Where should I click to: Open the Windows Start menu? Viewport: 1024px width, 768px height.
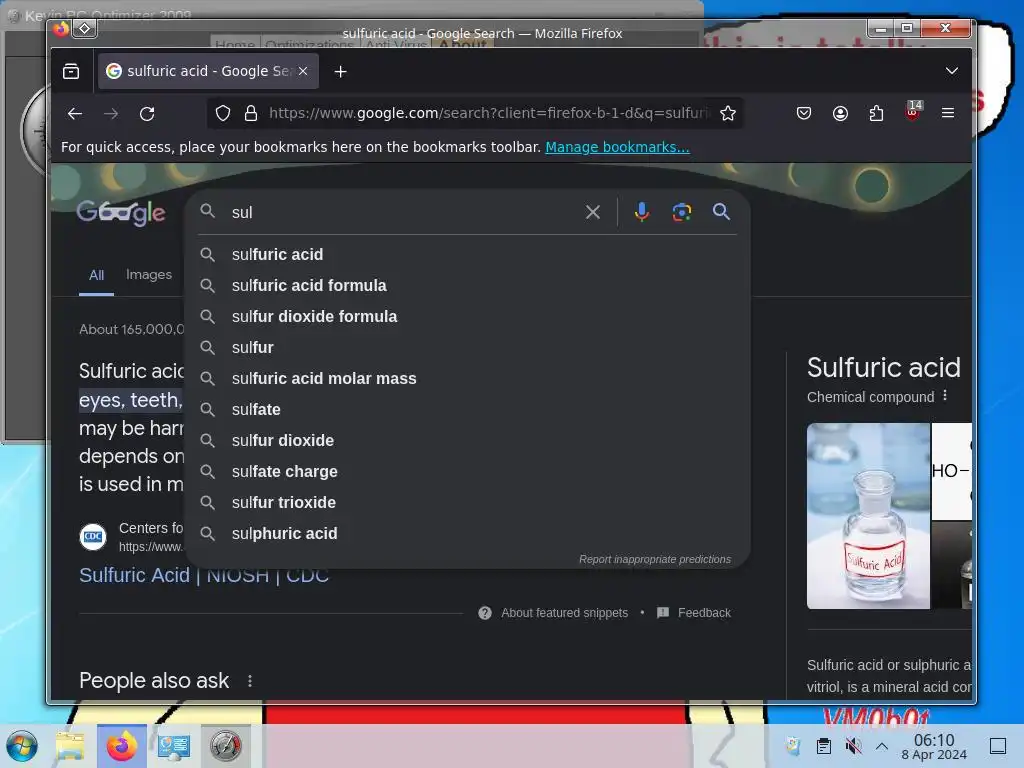tap(22, 746)
